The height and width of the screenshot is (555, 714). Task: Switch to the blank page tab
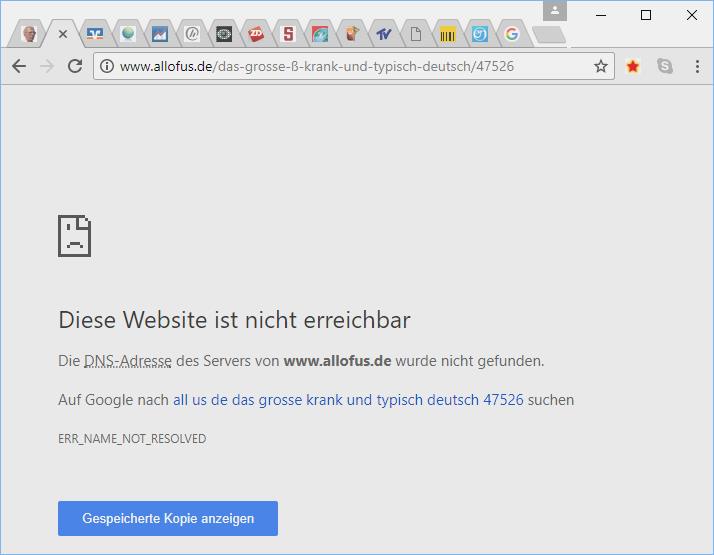point(416,34)
